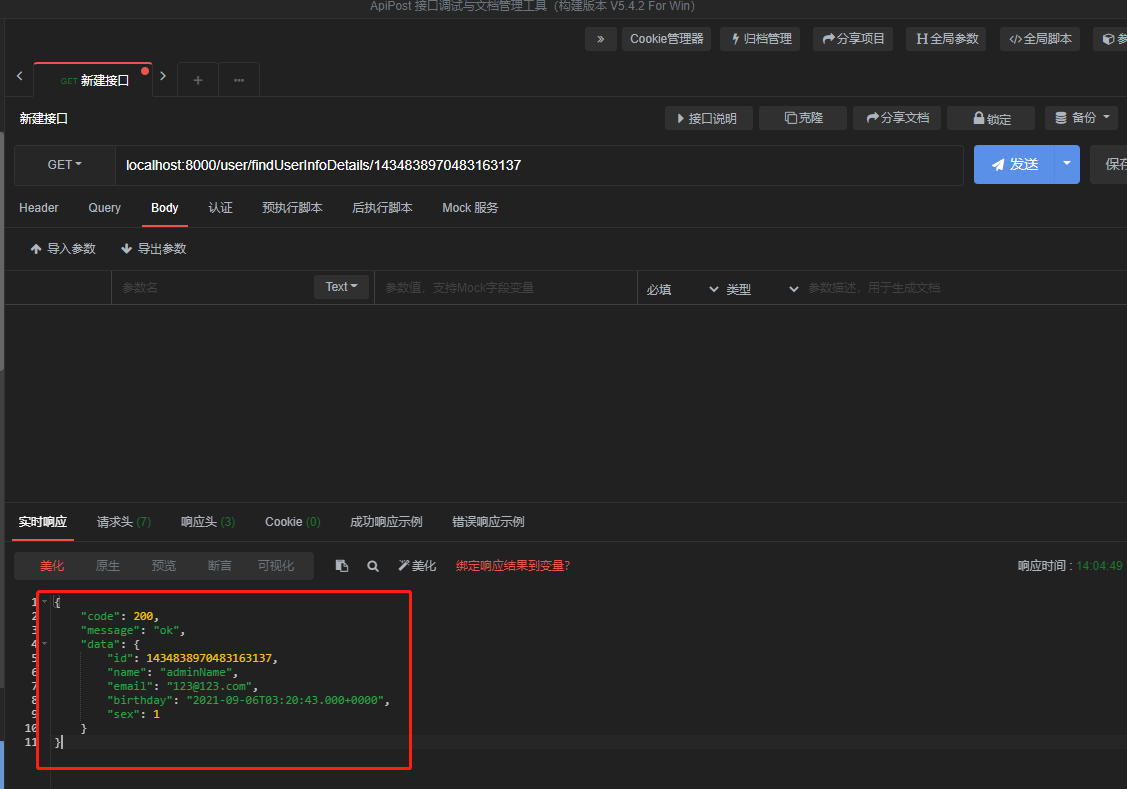The height and width of the screenshot is (789, 1127).
Task: Open the Cookie管理器 manager
Action: coord(666,39)
